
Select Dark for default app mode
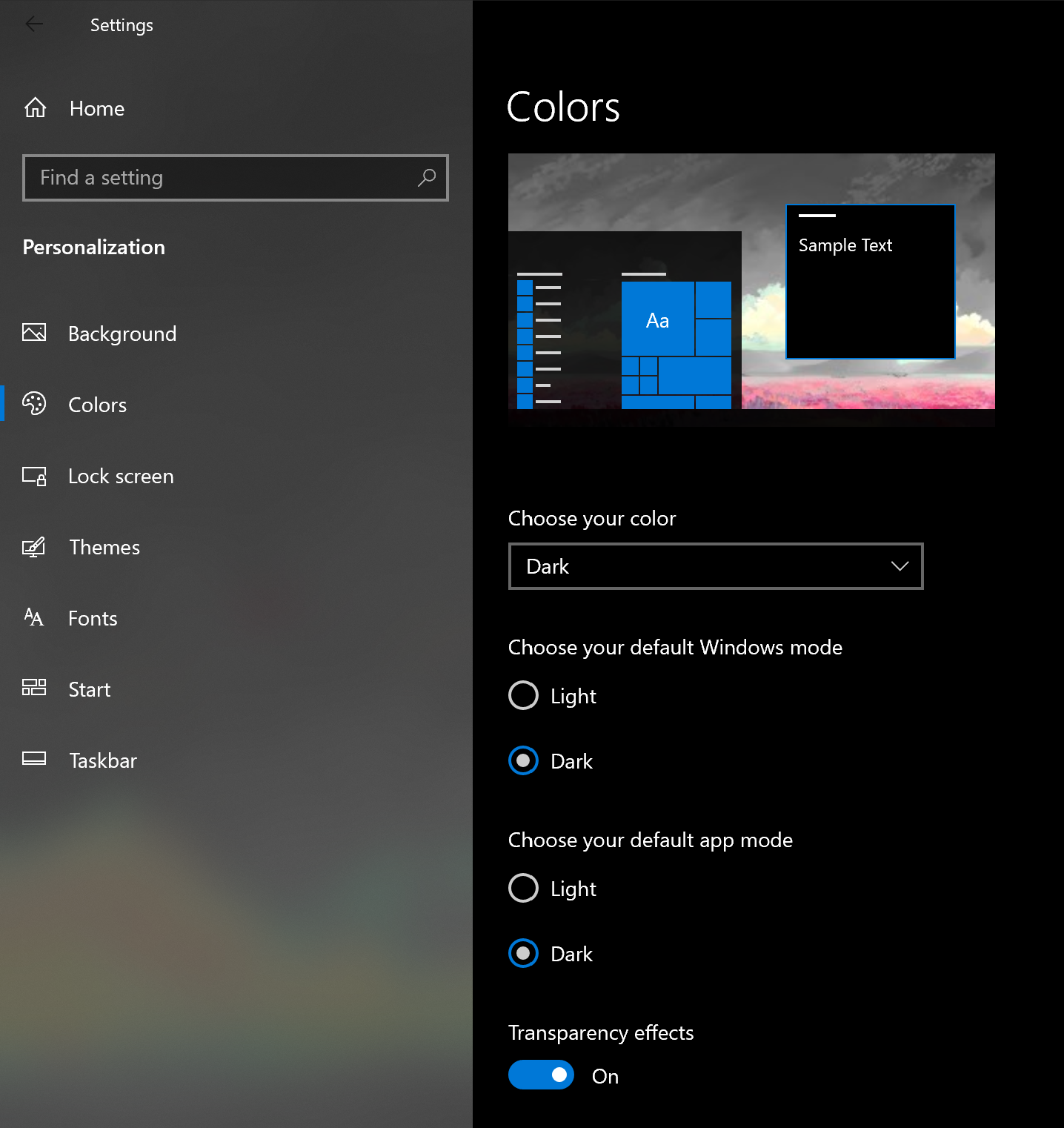point(523,953)
